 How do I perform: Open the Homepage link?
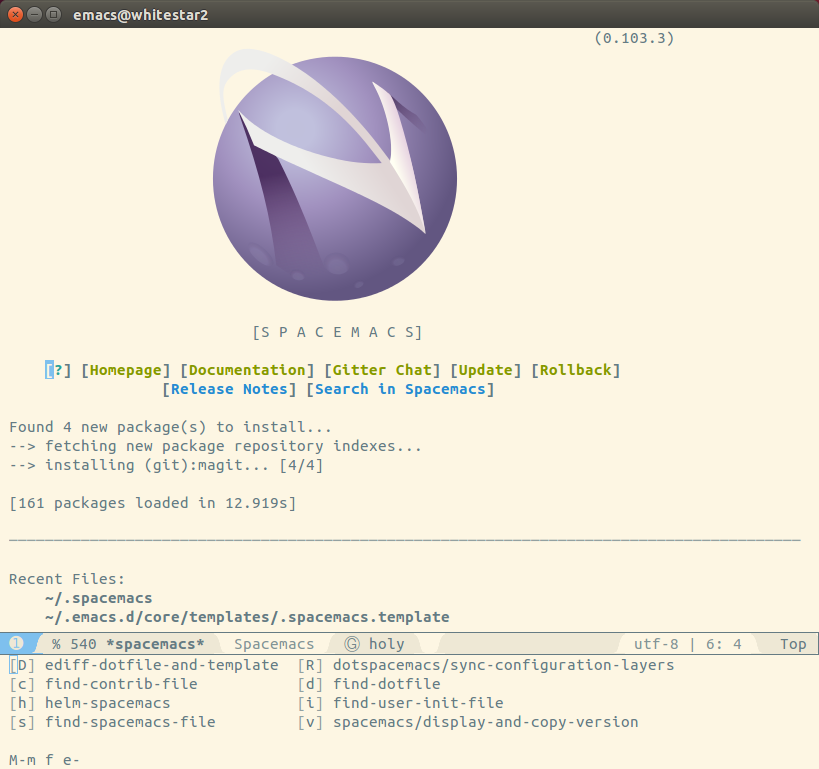[x=126, y=370]
